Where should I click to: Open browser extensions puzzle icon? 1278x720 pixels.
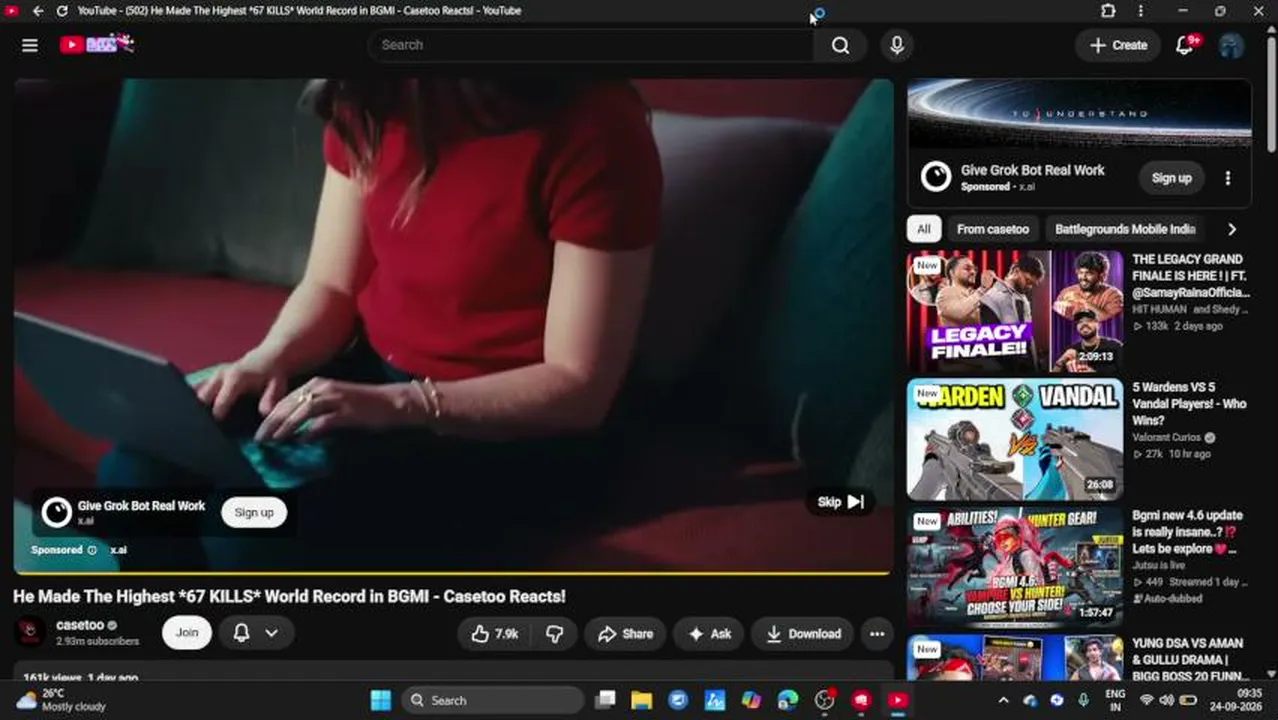(1108, 11)
